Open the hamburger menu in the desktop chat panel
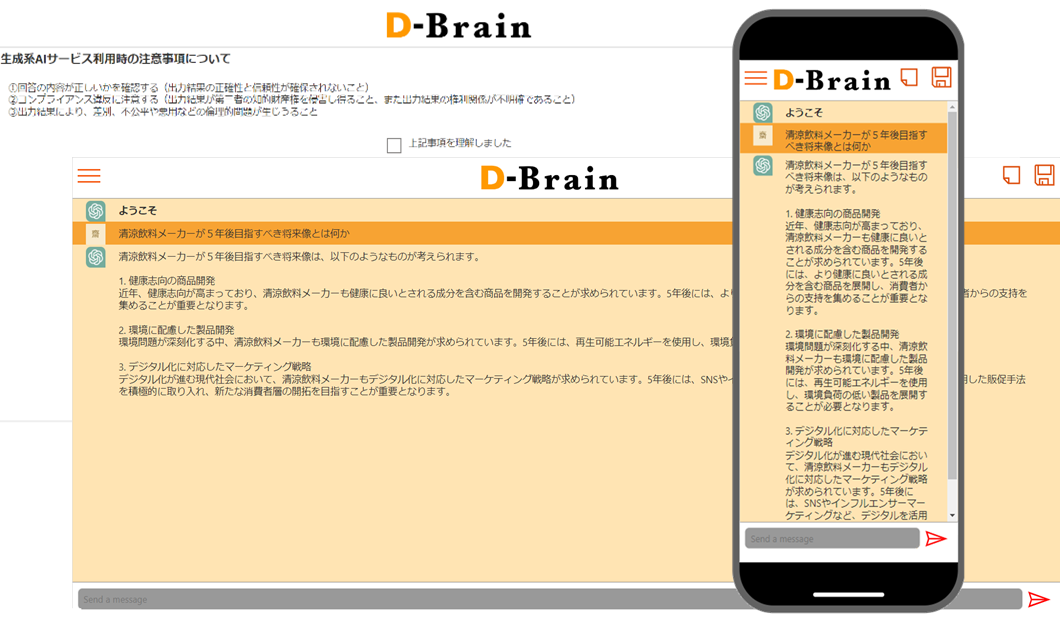The width and height of the screenshot is (1060, 623). [89, 176]
